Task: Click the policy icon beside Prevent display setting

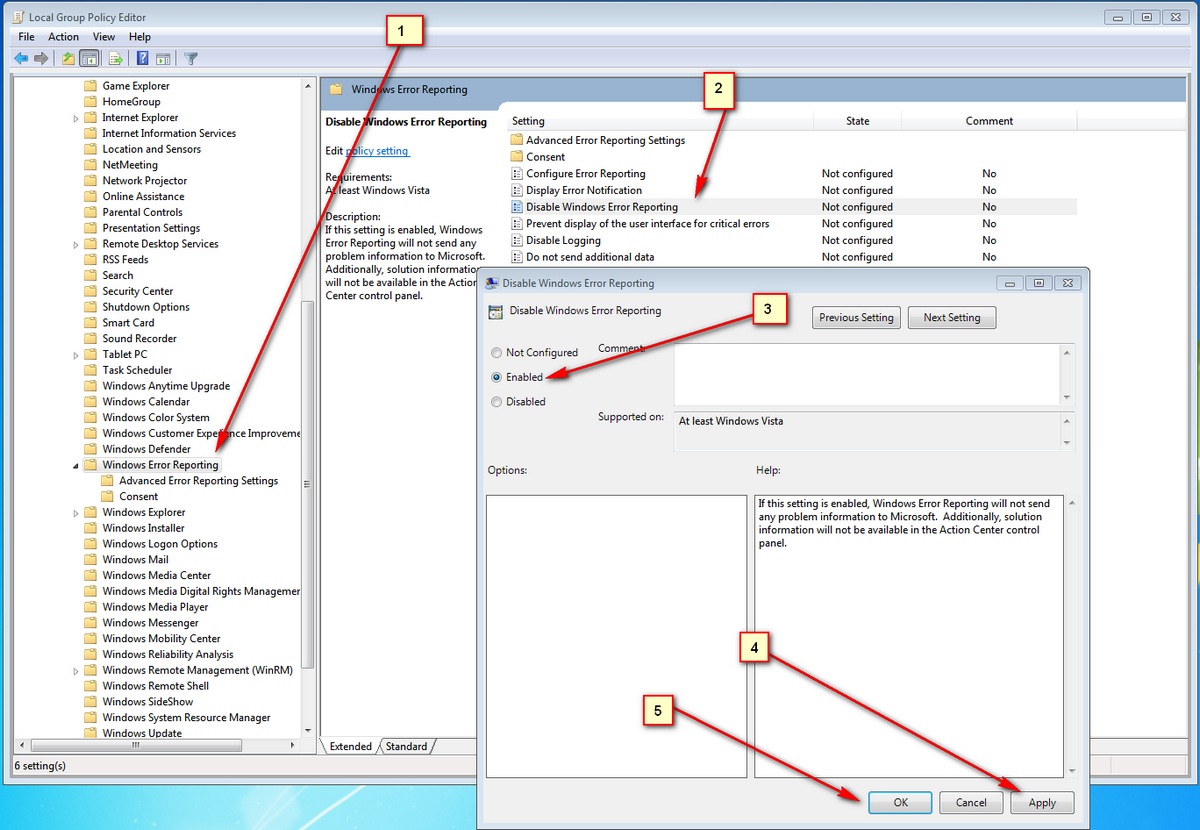Action: point(517,224)
